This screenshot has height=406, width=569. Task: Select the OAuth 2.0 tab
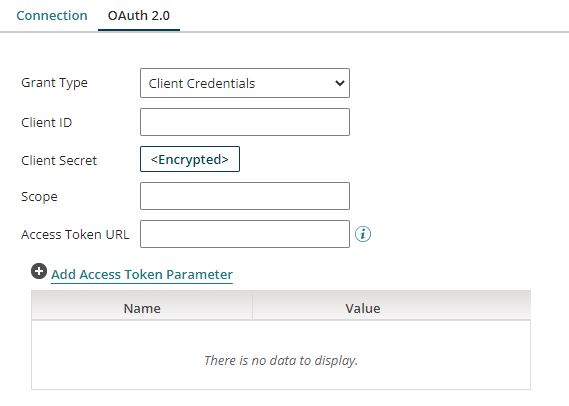click(139, 16)
